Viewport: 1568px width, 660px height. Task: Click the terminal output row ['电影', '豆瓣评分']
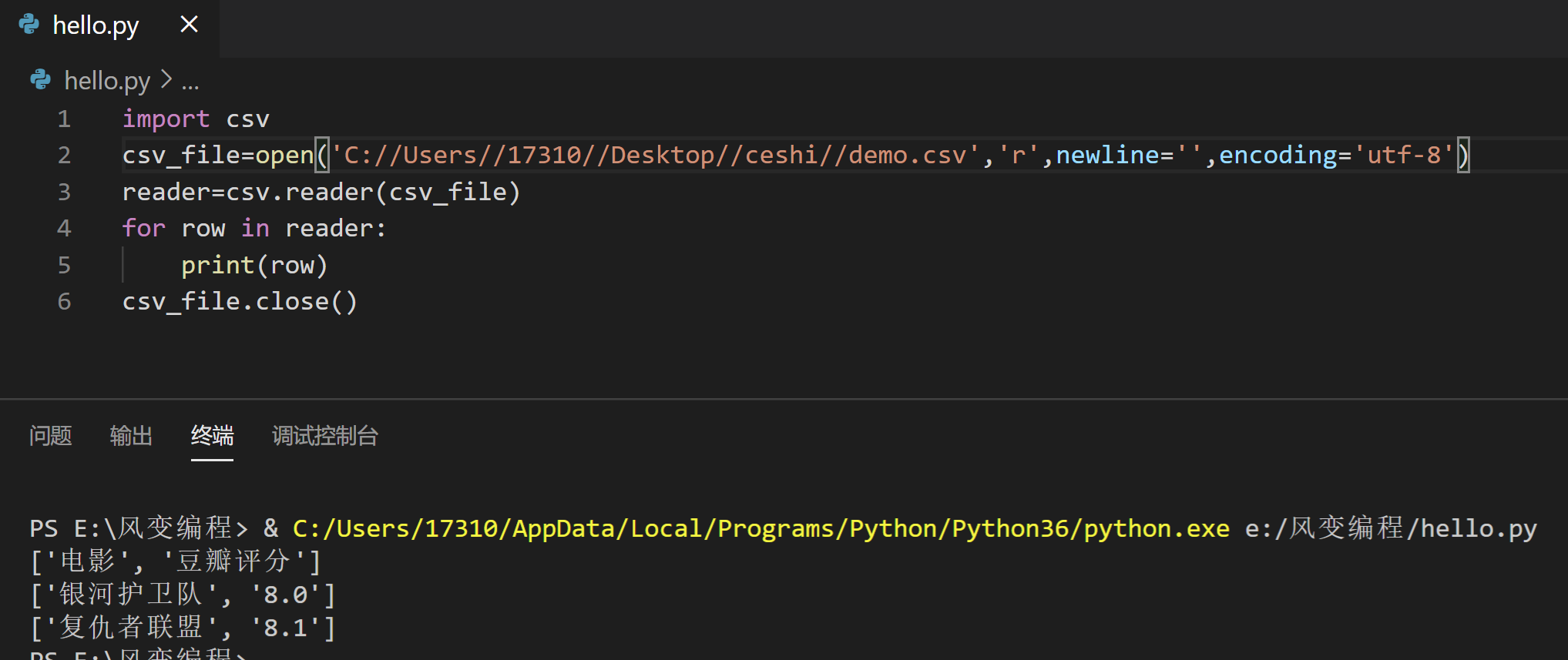click(176, 561)
